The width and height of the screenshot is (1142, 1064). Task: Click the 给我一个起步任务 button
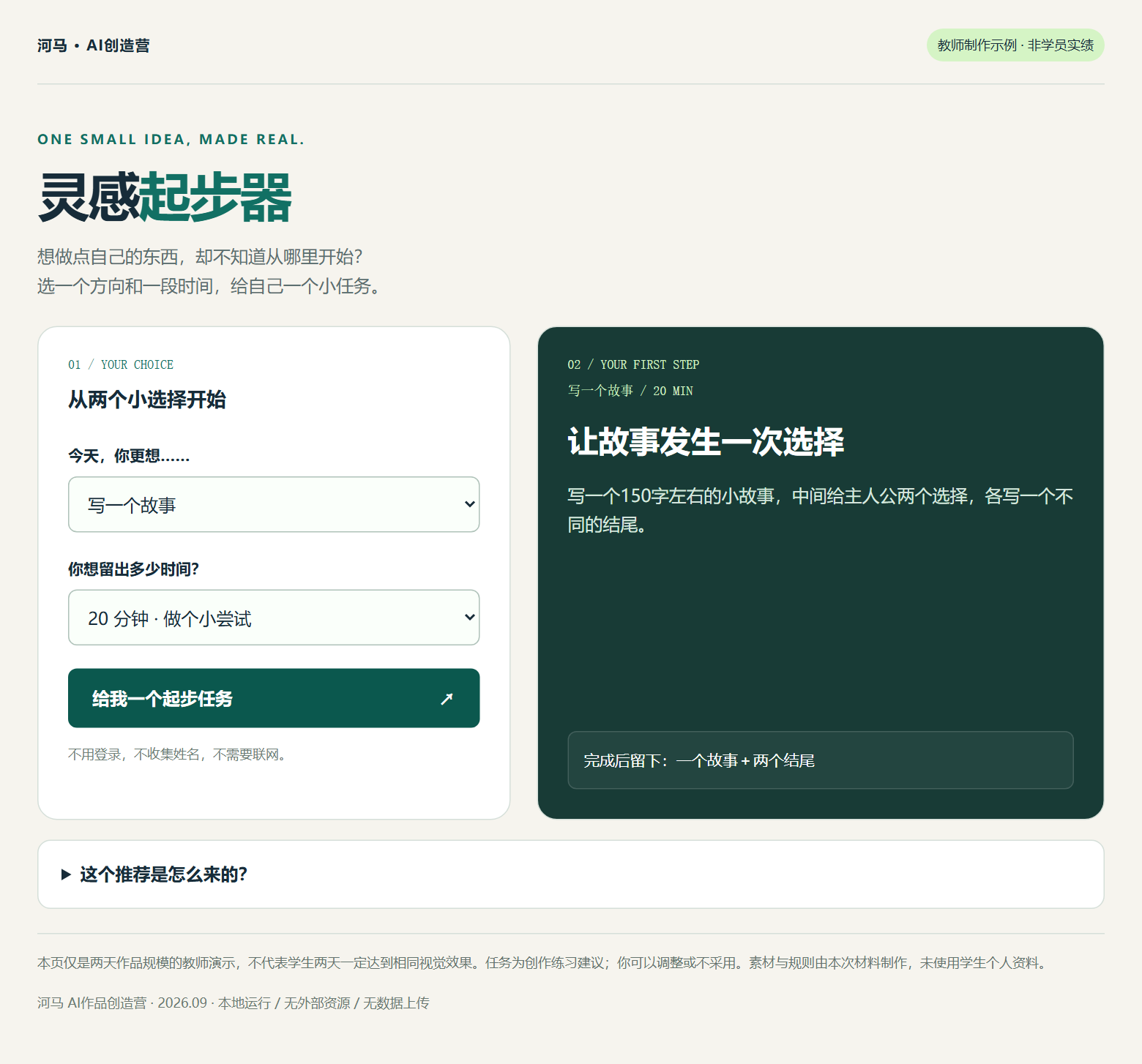[274, 698]
